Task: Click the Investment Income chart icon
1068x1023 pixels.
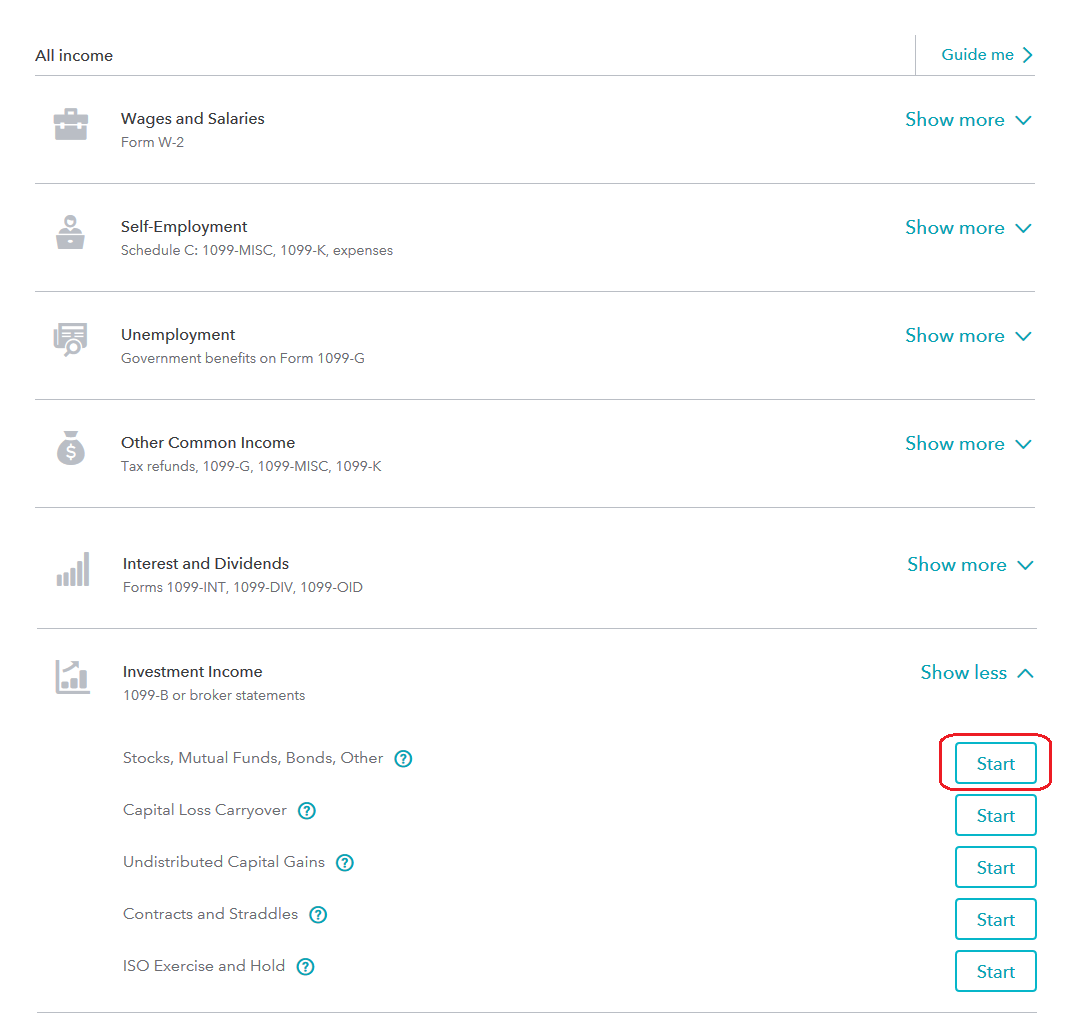Action: point(72,677)
